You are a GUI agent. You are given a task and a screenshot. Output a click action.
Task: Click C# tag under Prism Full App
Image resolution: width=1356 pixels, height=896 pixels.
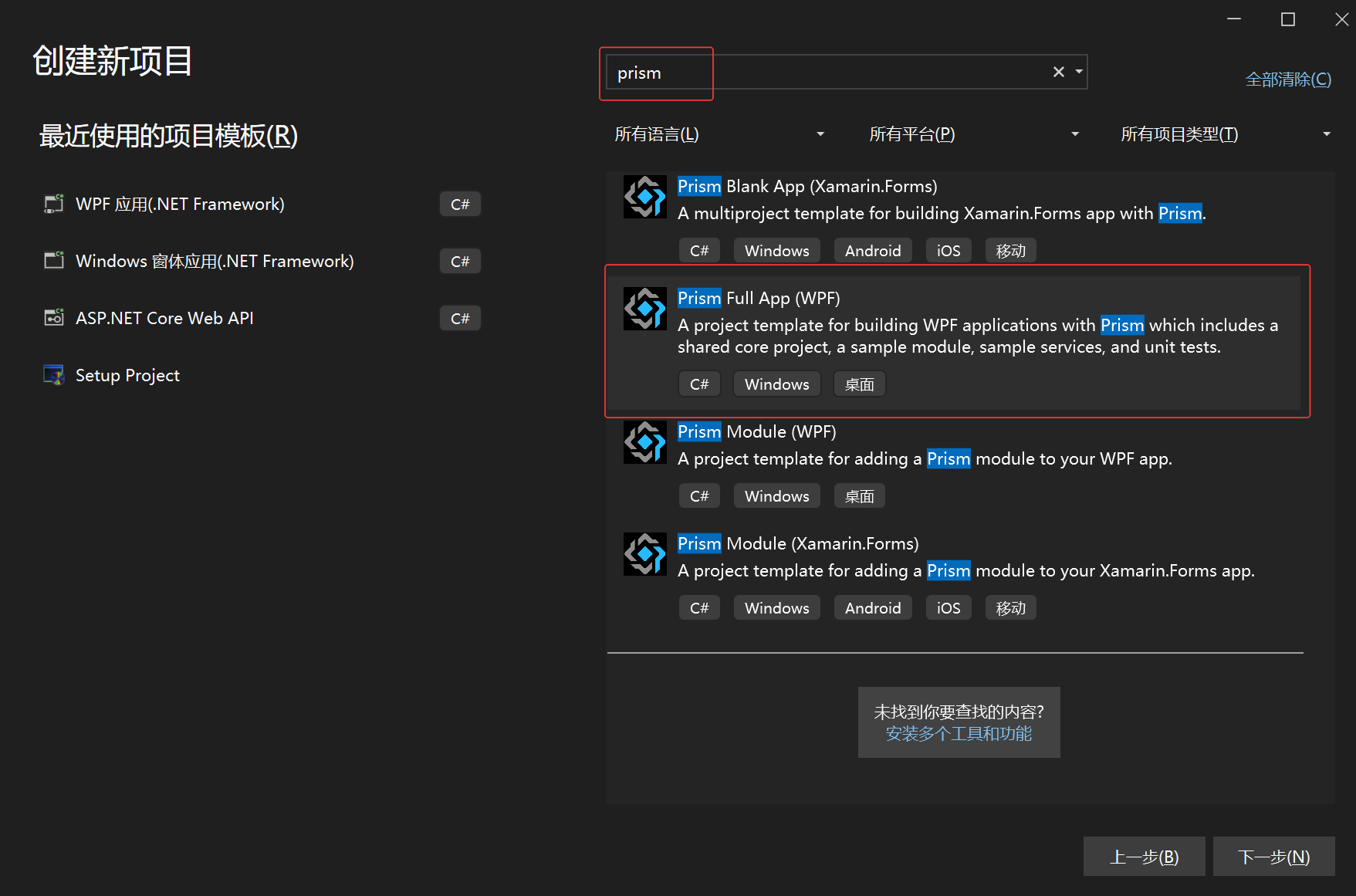tap(699, 384)
